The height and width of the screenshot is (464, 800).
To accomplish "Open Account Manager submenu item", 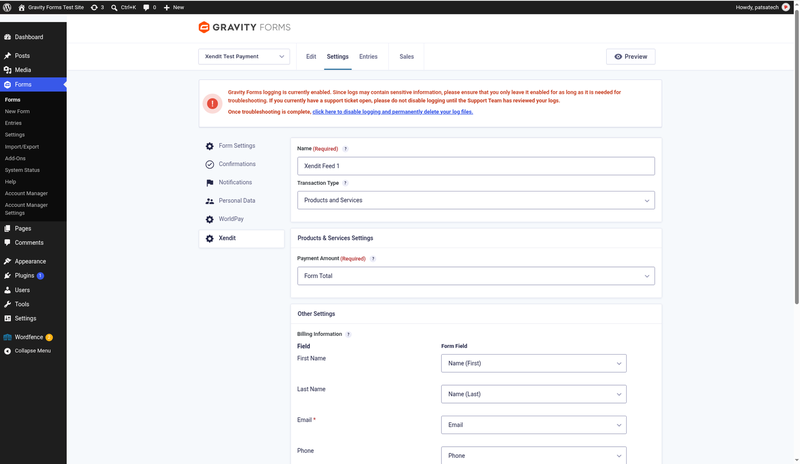I will (26, 193).
